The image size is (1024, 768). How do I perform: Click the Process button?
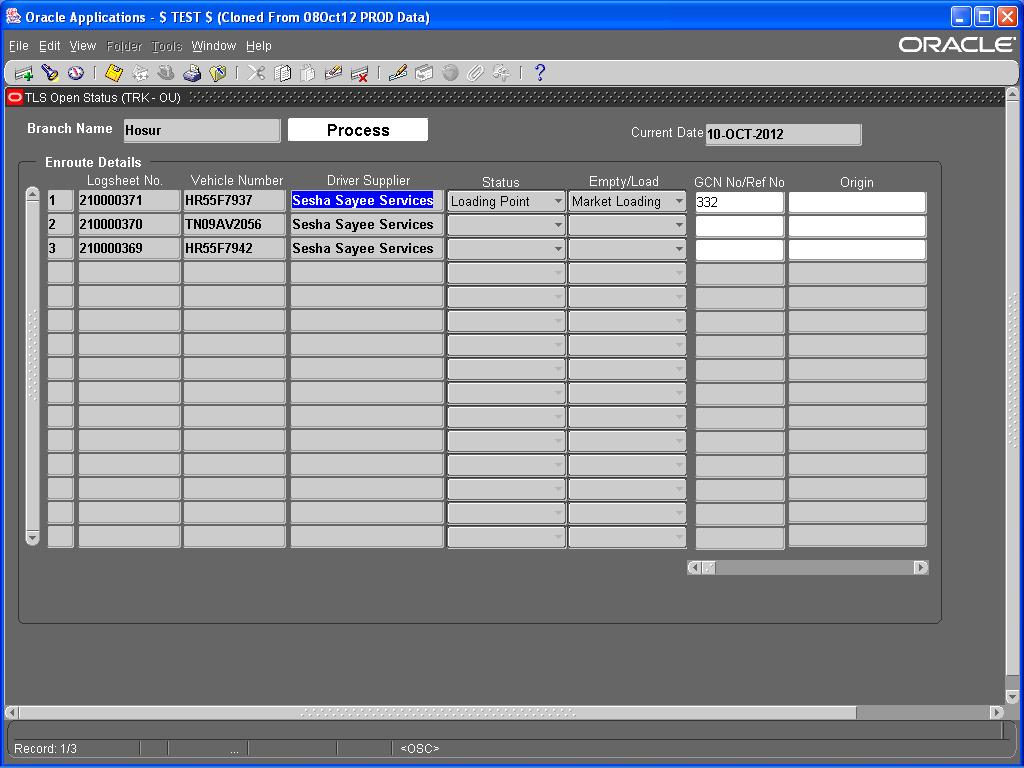click(358, 130)
